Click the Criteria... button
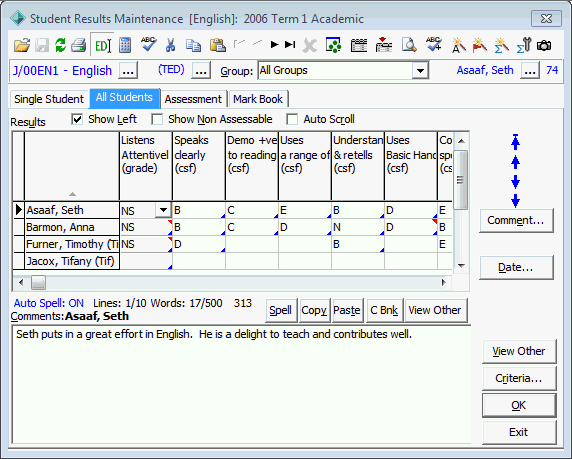Screen dimensions: 572x459 point(519,378)
